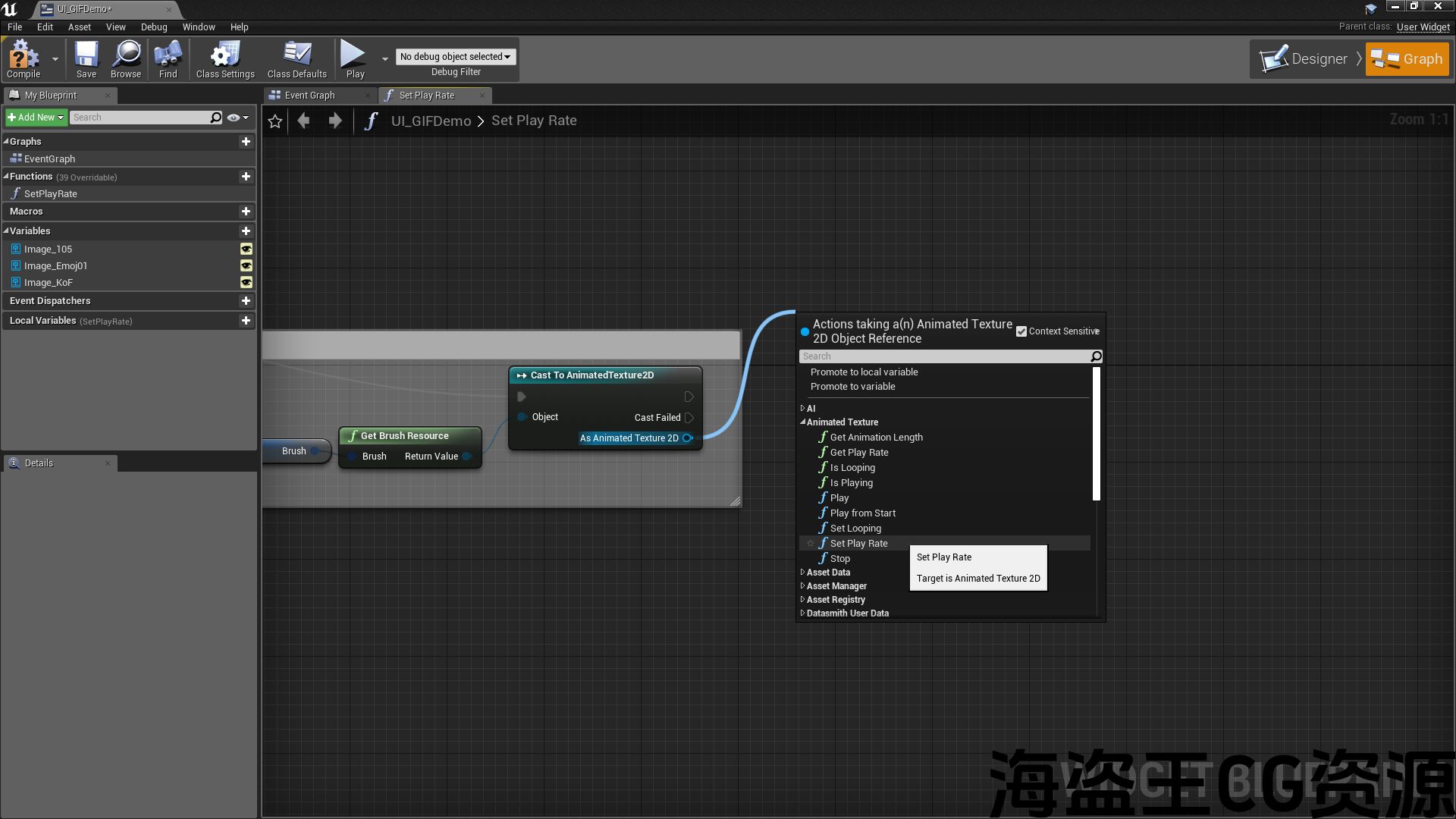The width and height of the screenshot is (1456, 819).
Task: Open the Debug menu
Action: 154,27
